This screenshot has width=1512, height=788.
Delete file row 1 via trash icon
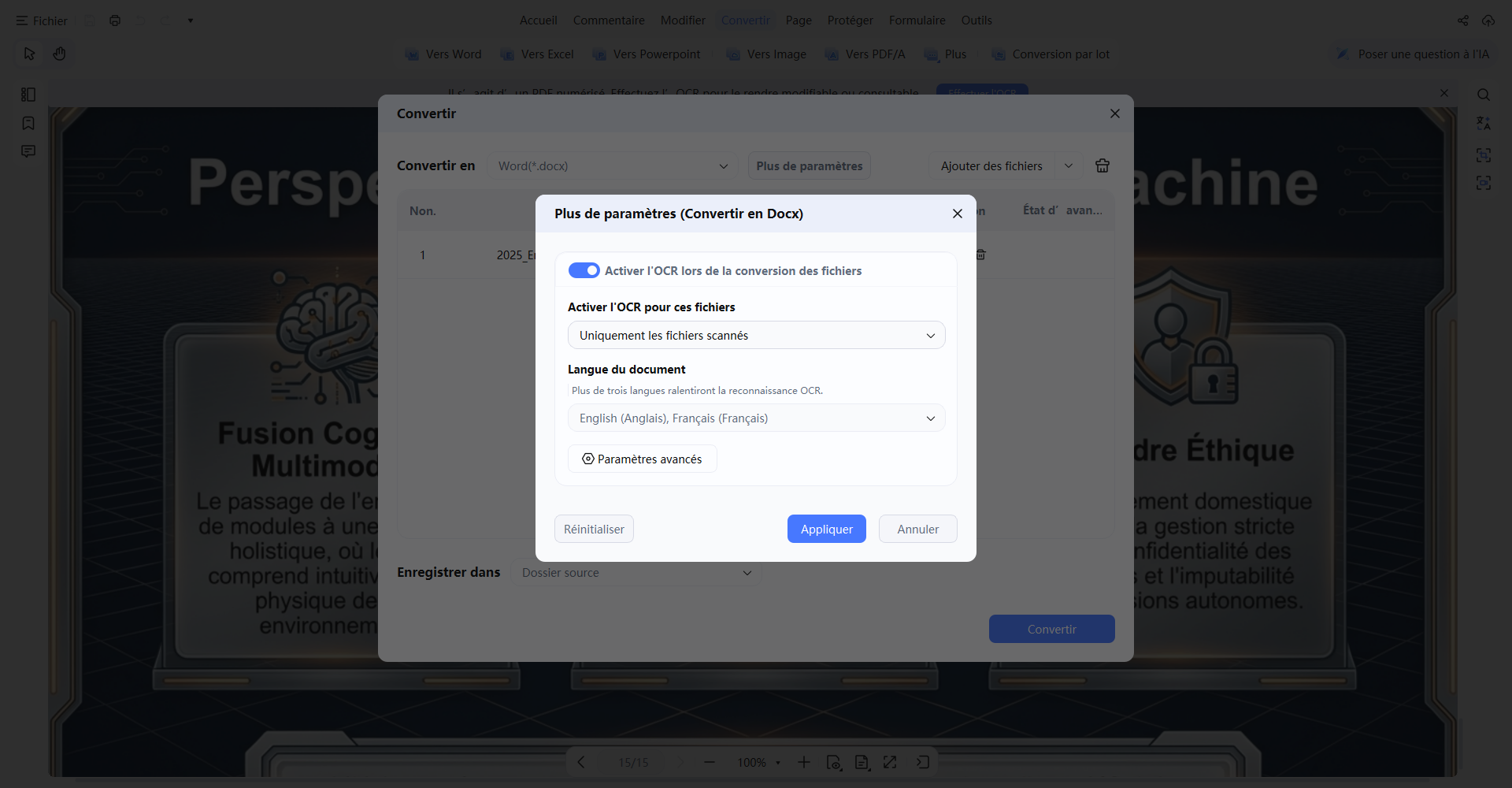point(980,255)
